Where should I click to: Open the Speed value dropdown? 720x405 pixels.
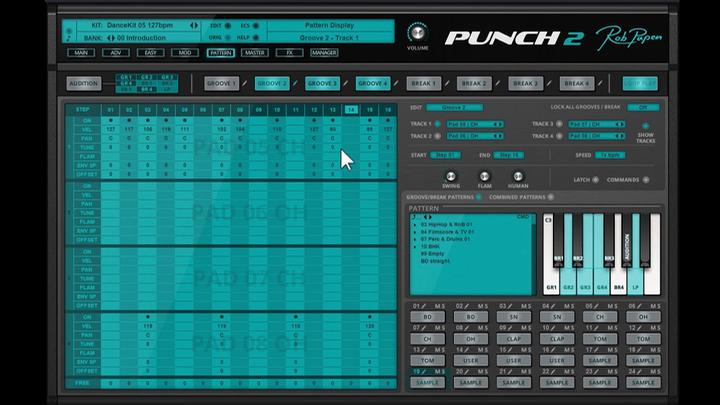pyautogui.click(x=610, y=155)
